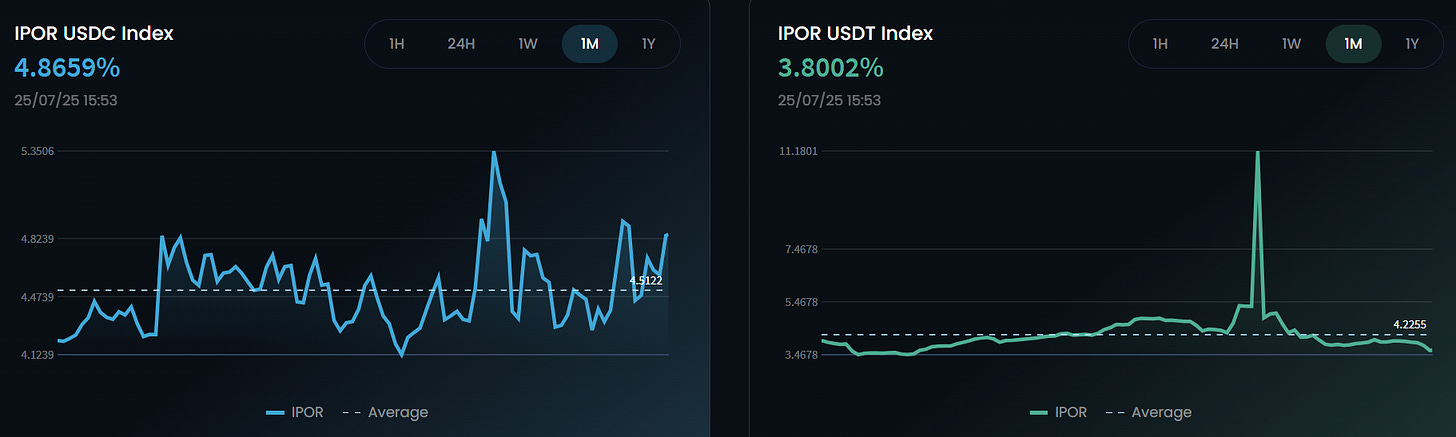Click the IPOR USDT Index title
1456x437 pixels.
(x=855, y=33)
